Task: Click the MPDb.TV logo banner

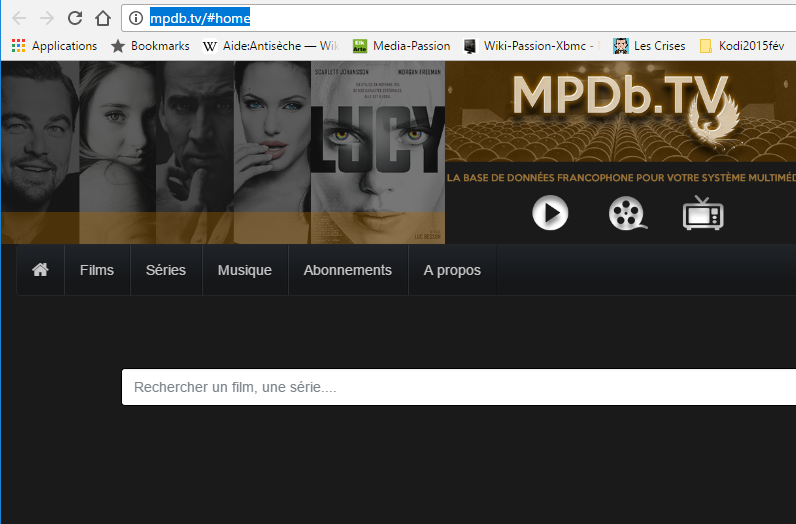Action: click(x=620, y=112)
